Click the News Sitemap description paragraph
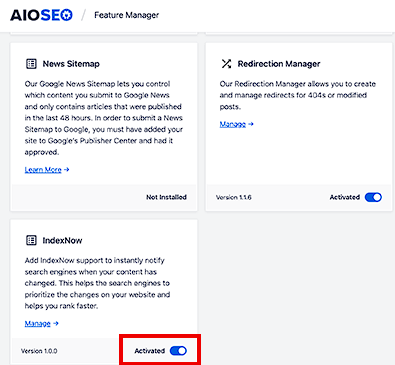Screen dimensions: 395x365 [104, 118]
